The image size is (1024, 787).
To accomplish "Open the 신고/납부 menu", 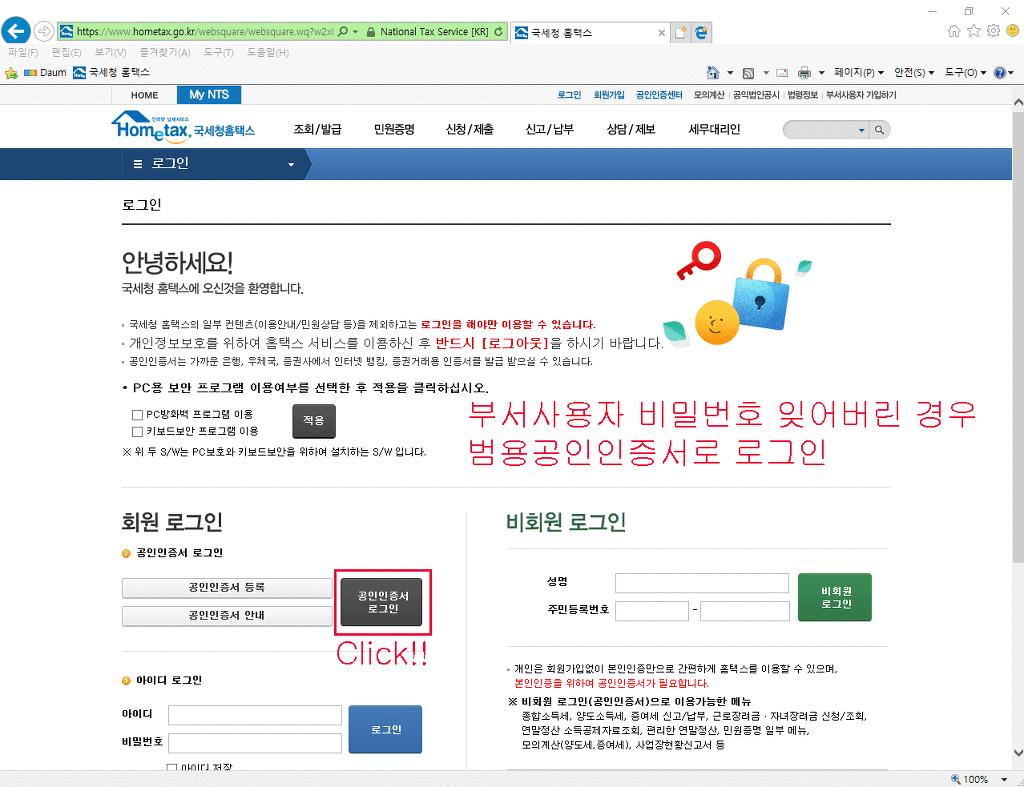I will click(x=549, y=129).
